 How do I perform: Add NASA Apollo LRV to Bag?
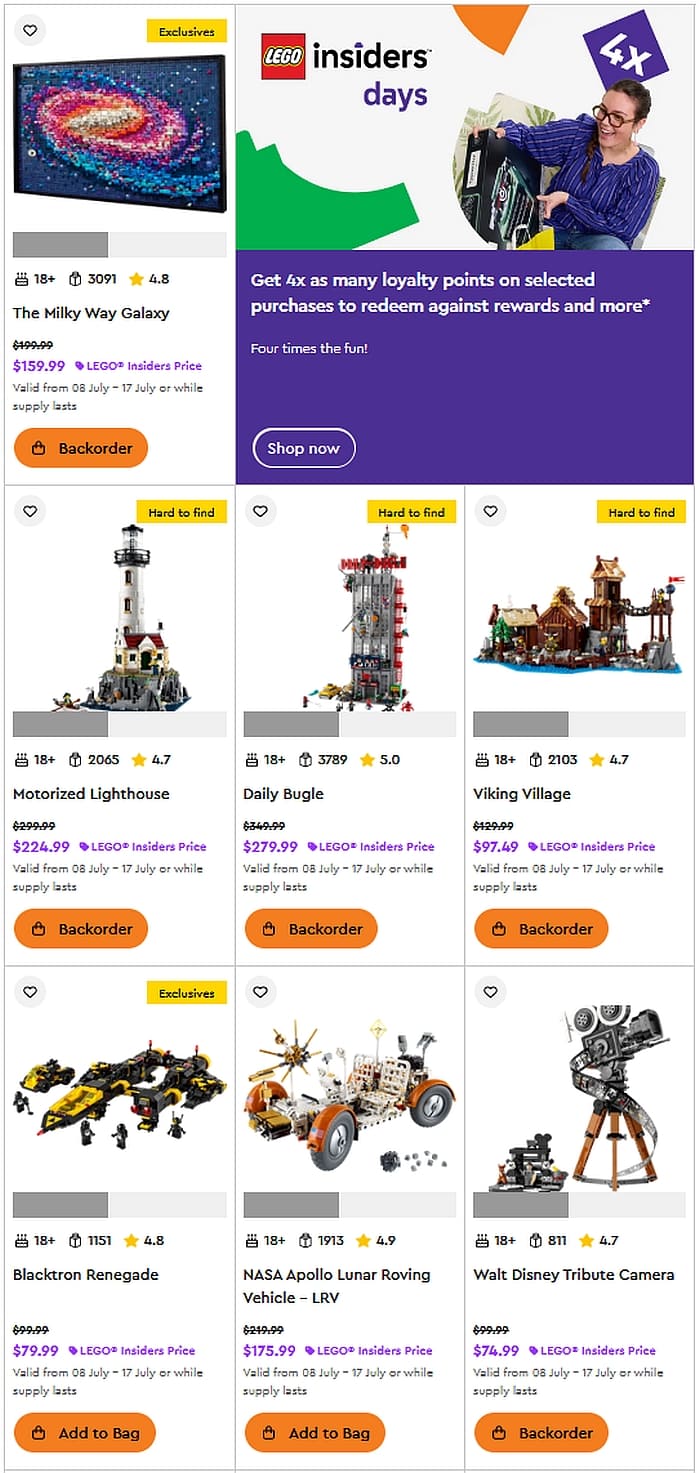pyautogui.click(x=315, y=1433)
